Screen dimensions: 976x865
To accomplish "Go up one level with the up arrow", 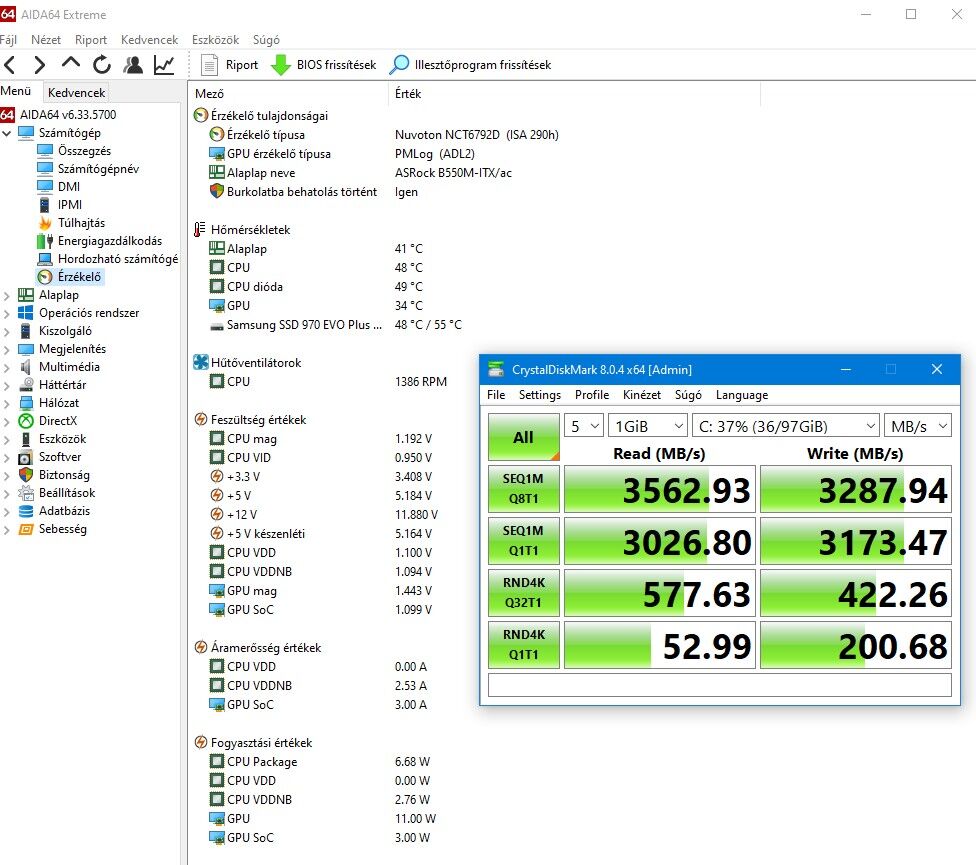I will click(x=71, y=63).
